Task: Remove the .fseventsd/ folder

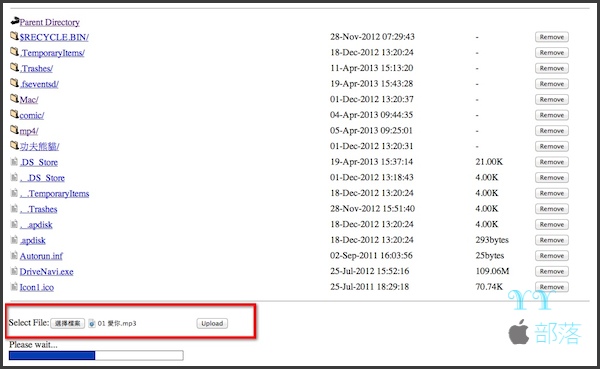Action: 552,84
